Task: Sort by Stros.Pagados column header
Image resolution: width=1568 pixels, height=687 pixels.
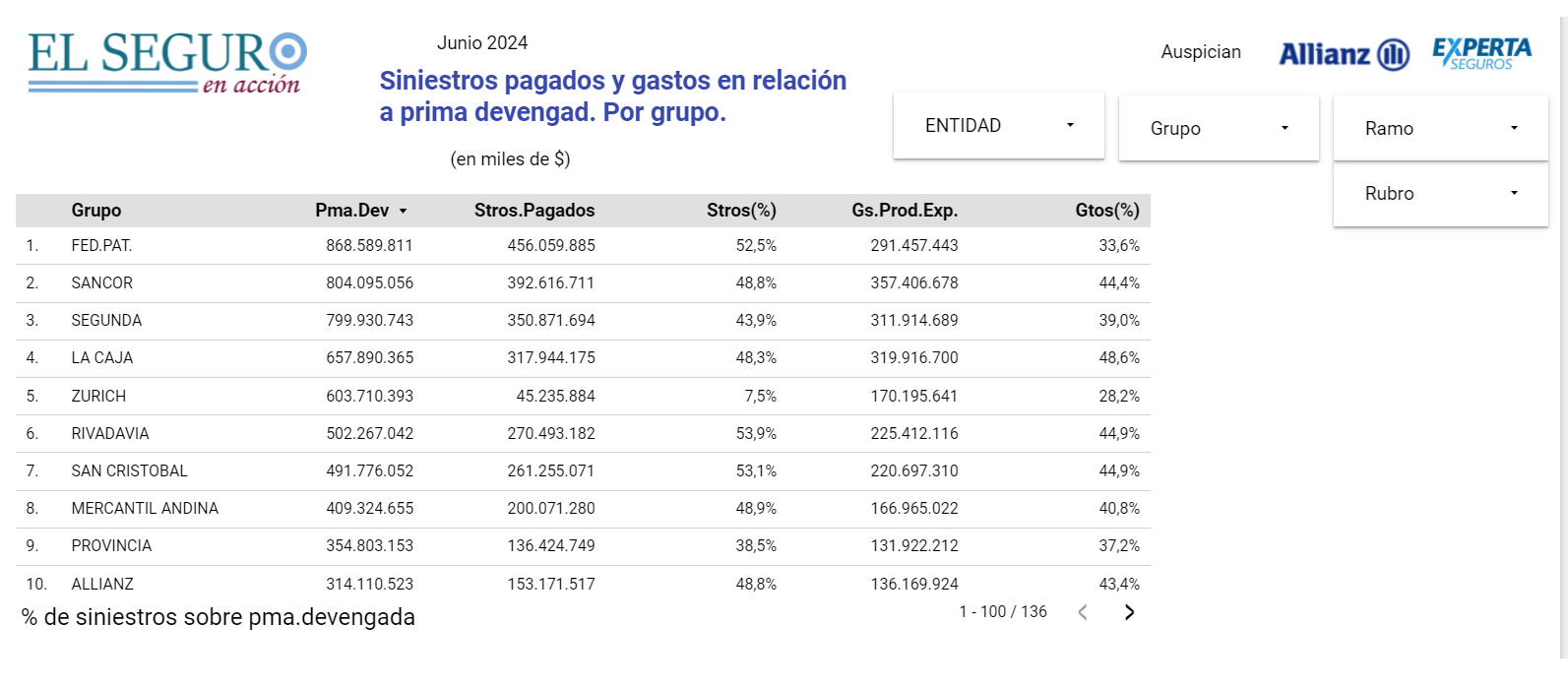Action: pyautogui.click(x=533, y=211)
